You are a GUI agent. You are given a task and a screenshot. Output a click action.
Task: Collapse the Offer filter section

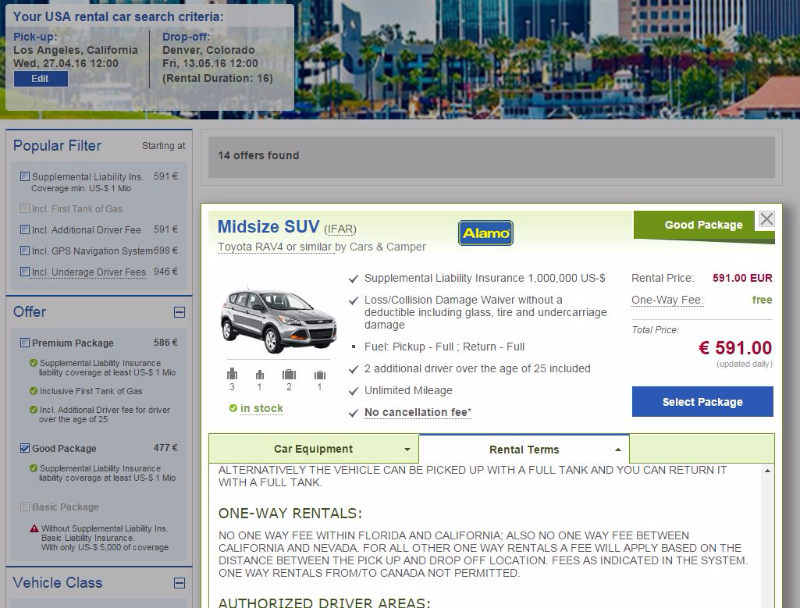[x=179, y=312]
